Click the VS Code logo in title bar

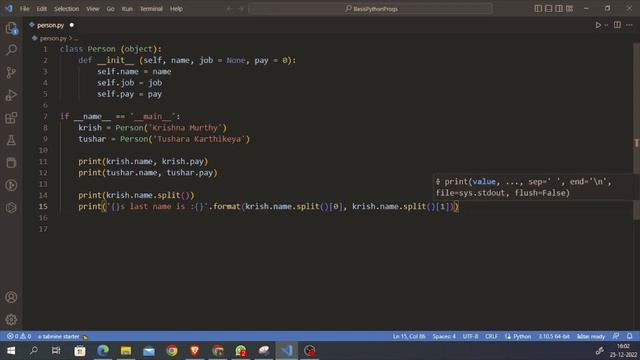9,9
